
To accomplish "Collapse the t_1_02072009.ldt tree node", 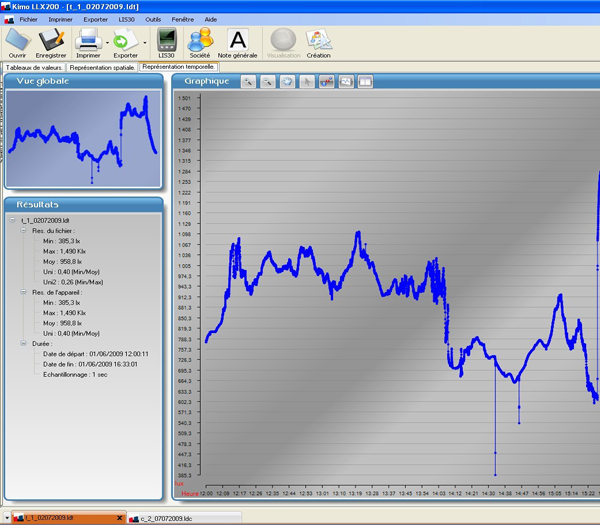I will pyautogui.click(x=12, y=220).
